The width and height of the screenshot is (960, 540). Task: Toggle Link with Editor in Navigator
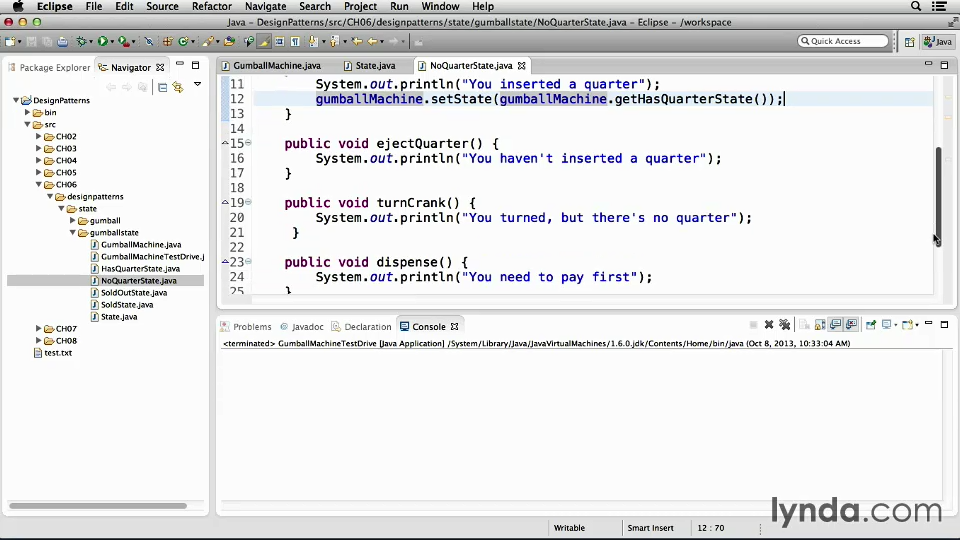click(x=178, y=87)
